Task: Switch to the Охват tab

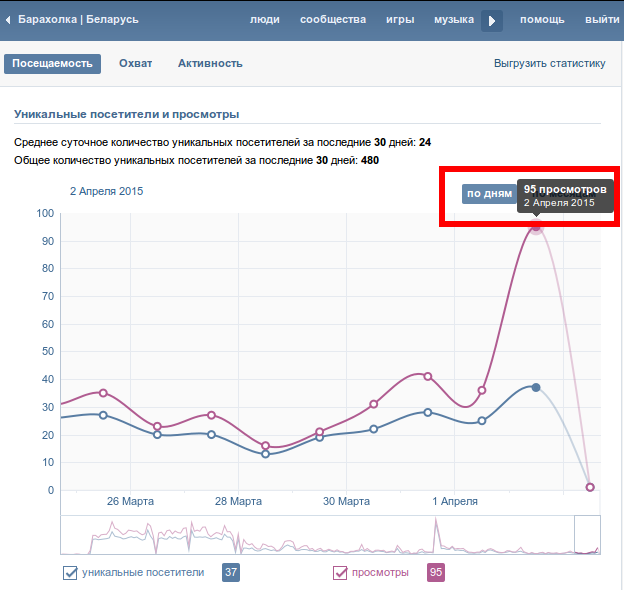Action: click(x=136, y=64)
